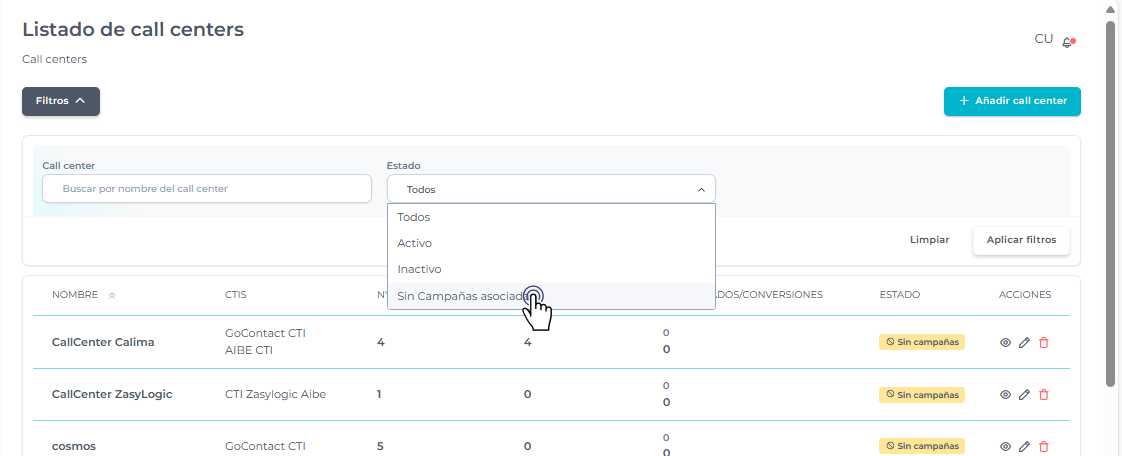Delete the cosmos call center

1044,447
